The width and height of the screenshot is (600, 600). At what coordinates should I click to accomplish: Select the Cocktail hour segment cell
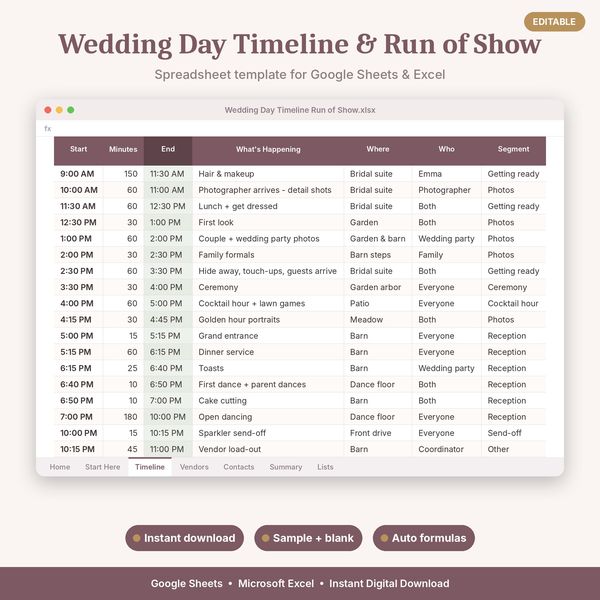[x=514, y=303]
